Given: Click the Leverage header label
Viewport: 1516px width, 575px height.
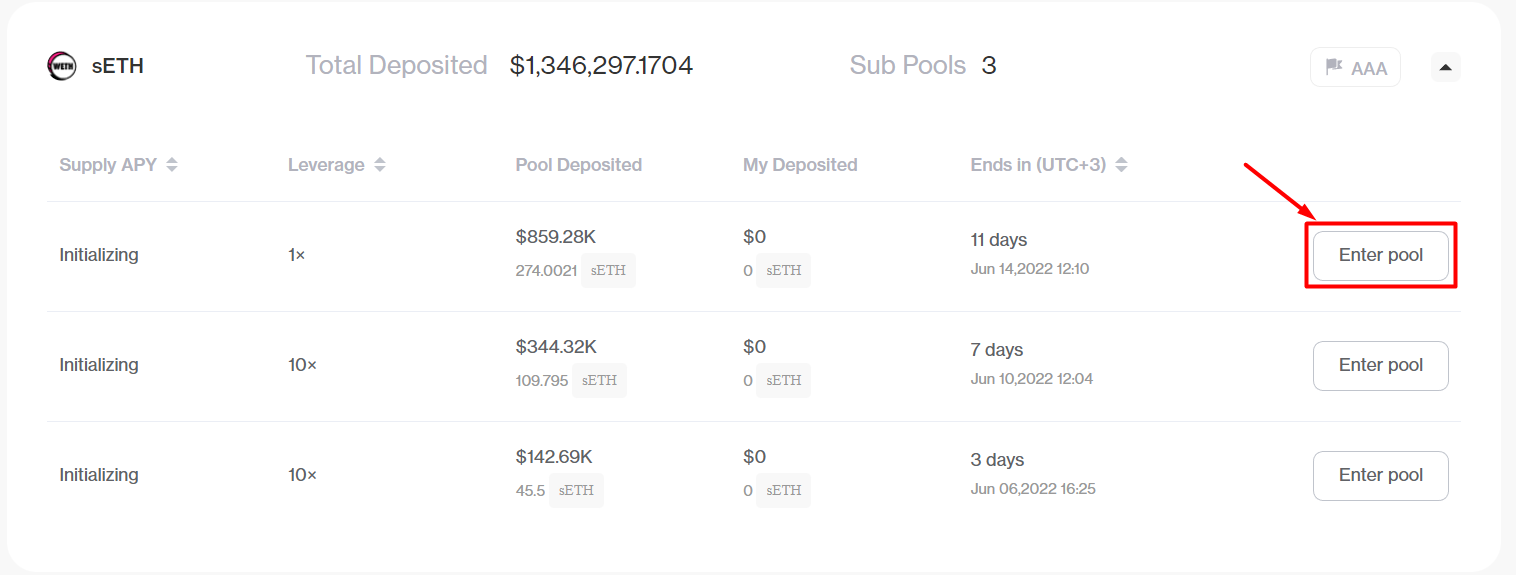Looking at the screenshot, I should (x=326, y=165).
